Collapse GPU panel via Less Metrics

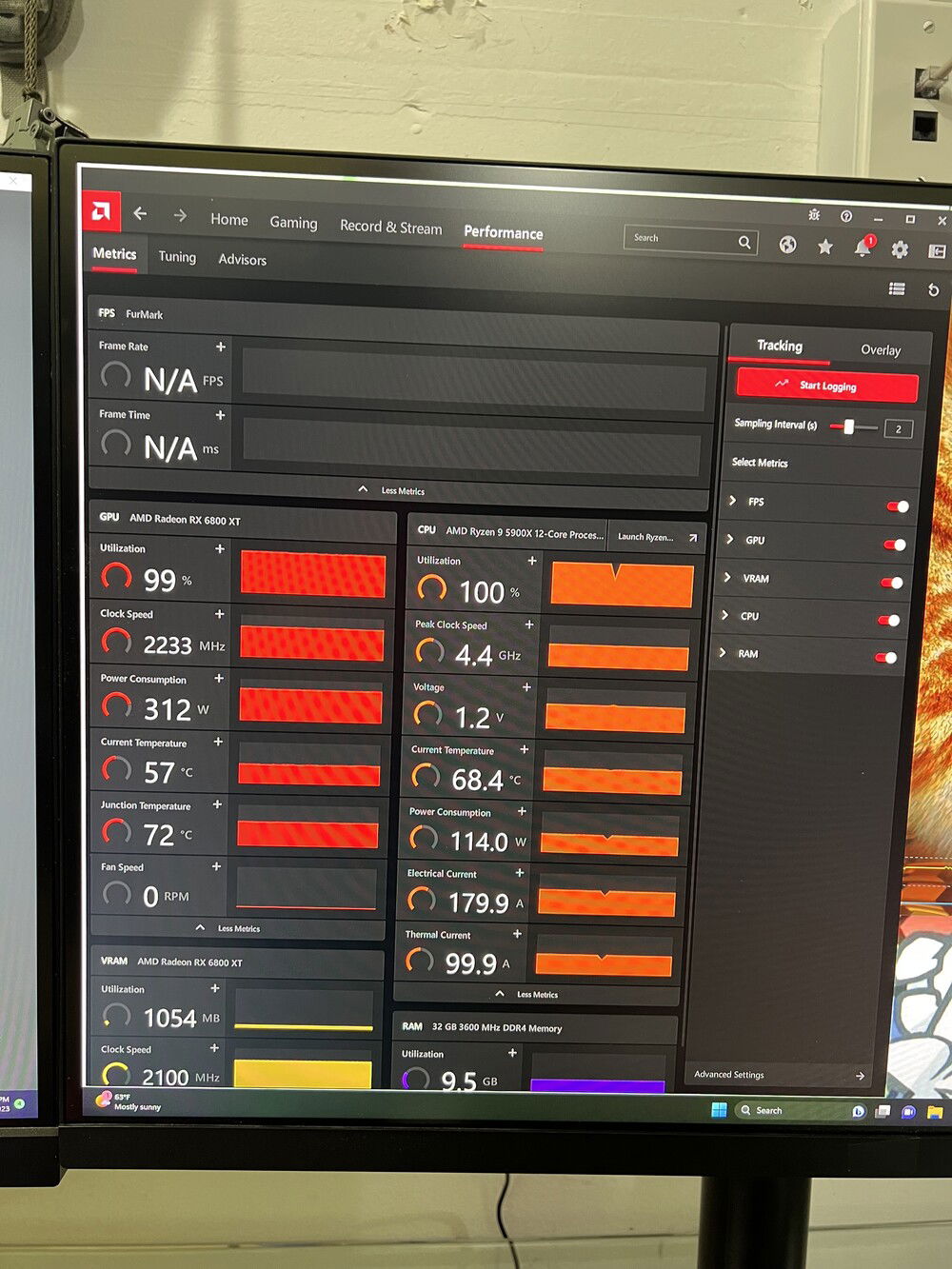coord(228,928)
